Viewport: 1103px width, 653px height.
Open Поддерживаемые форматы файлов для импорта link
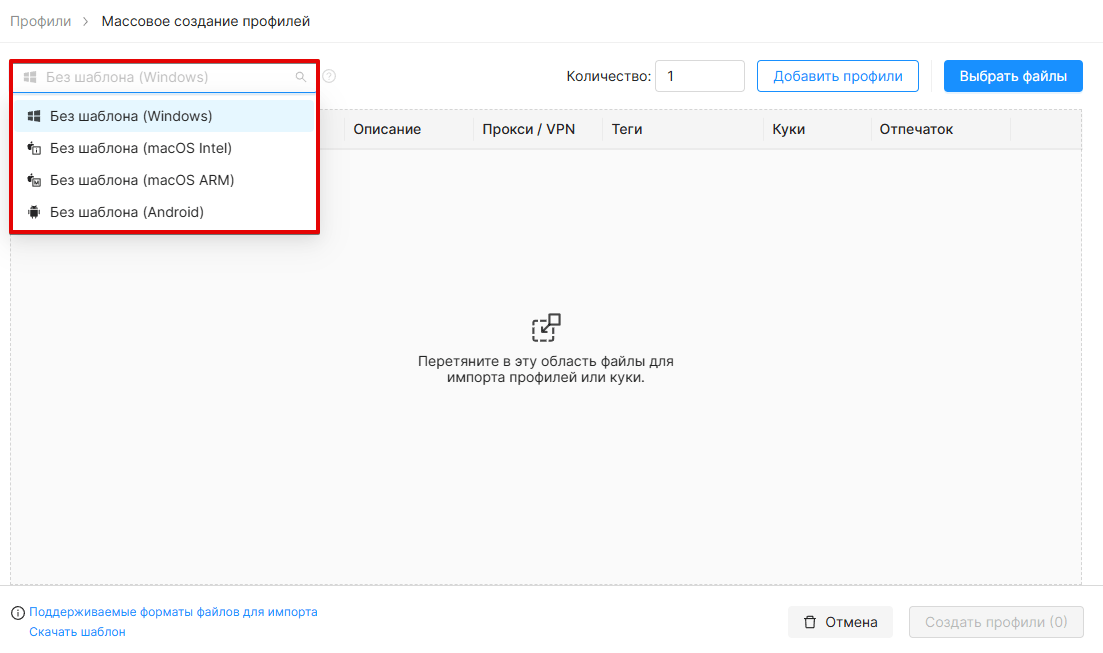[x=173, y=612]
